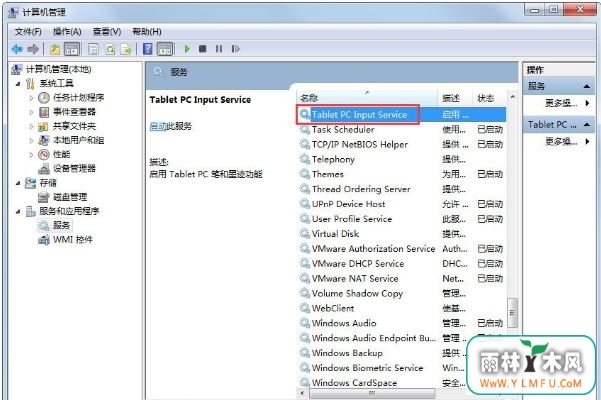Open the 帮助(H) menu
Viewport: 601px width, 400px height.
147,32
